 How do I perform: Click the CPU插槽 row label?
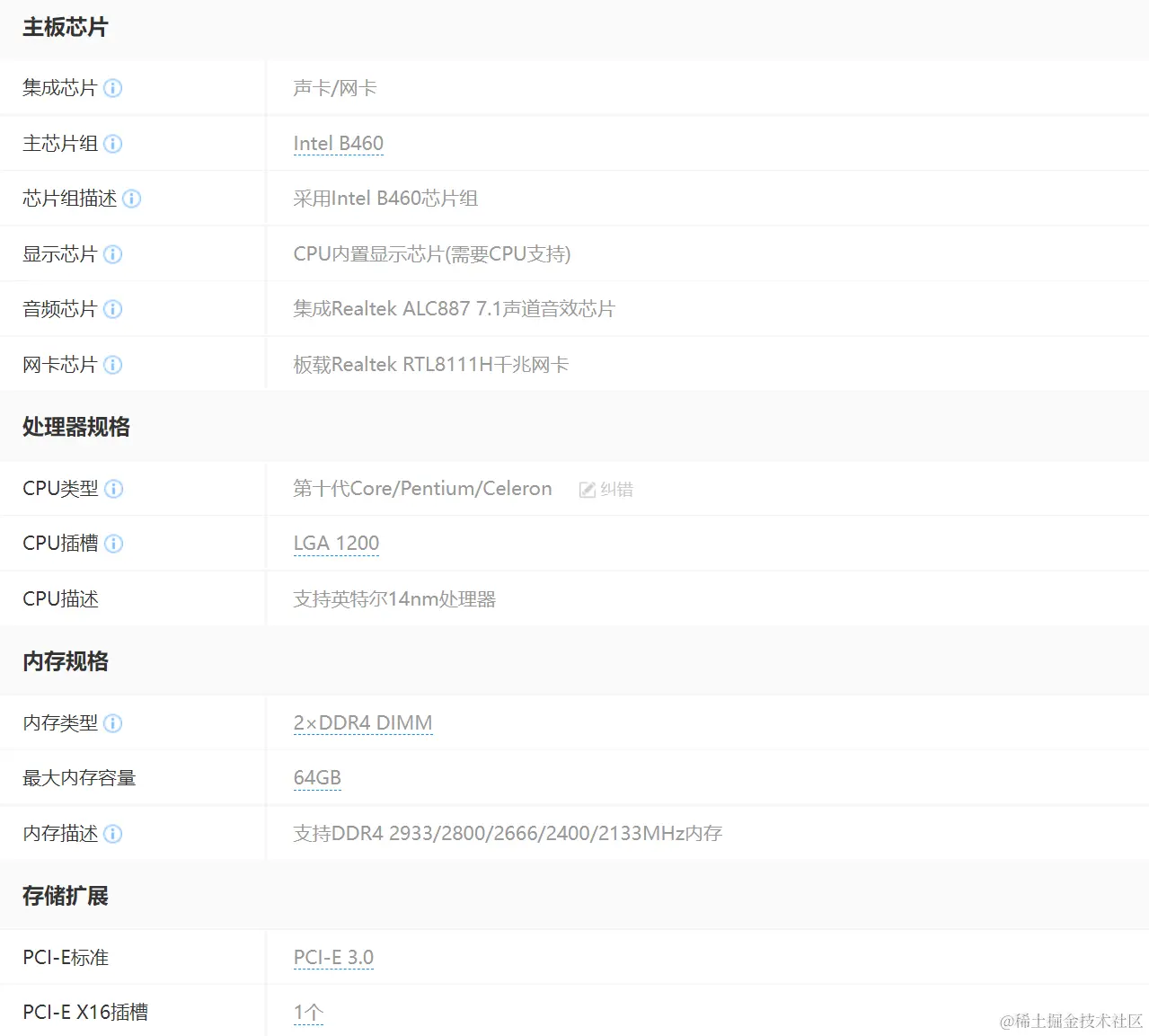tap(61, 544)
